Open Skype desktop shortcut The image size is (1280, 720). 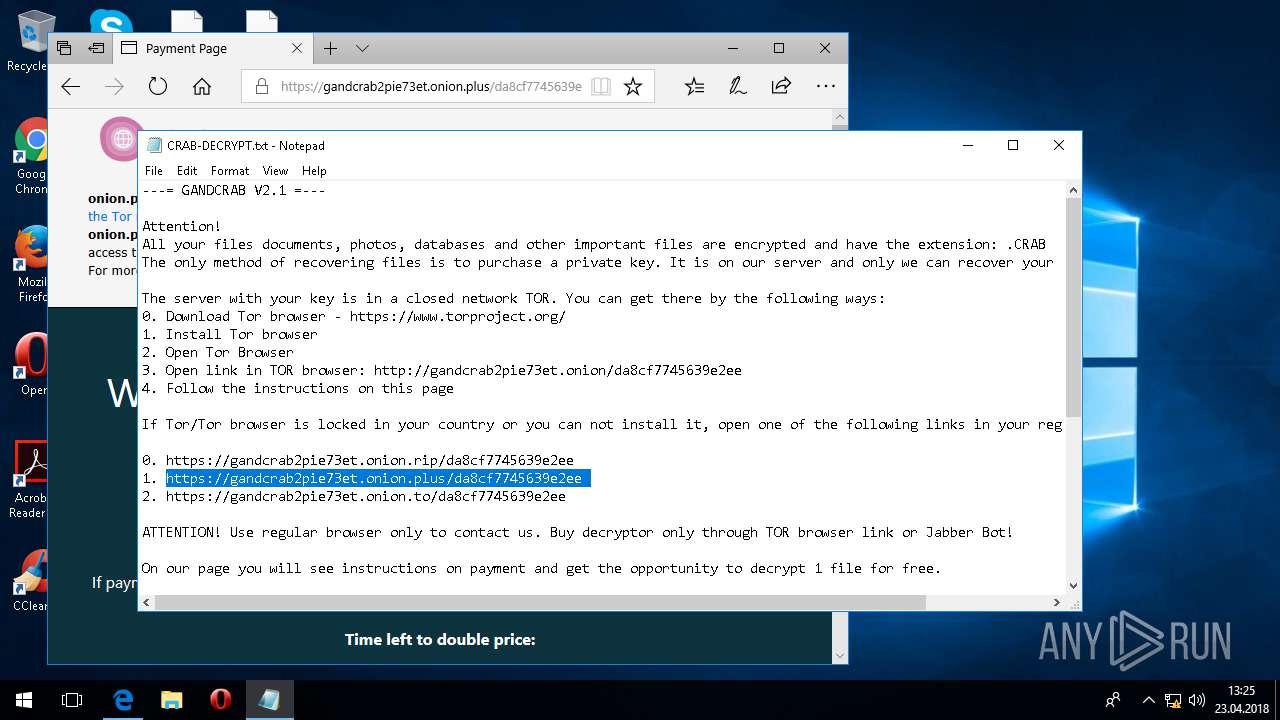pos(110,22)
